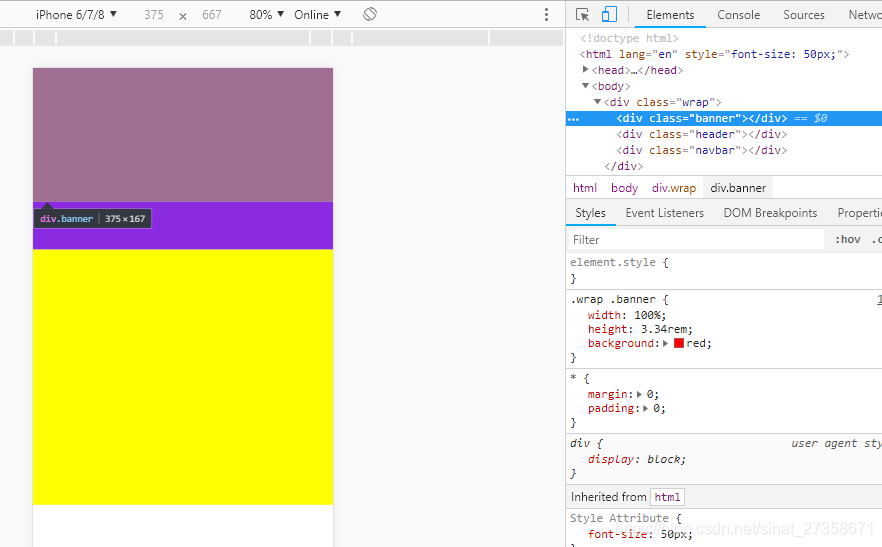Collapse the body element node
882x547 pixels.
point(586,86)
